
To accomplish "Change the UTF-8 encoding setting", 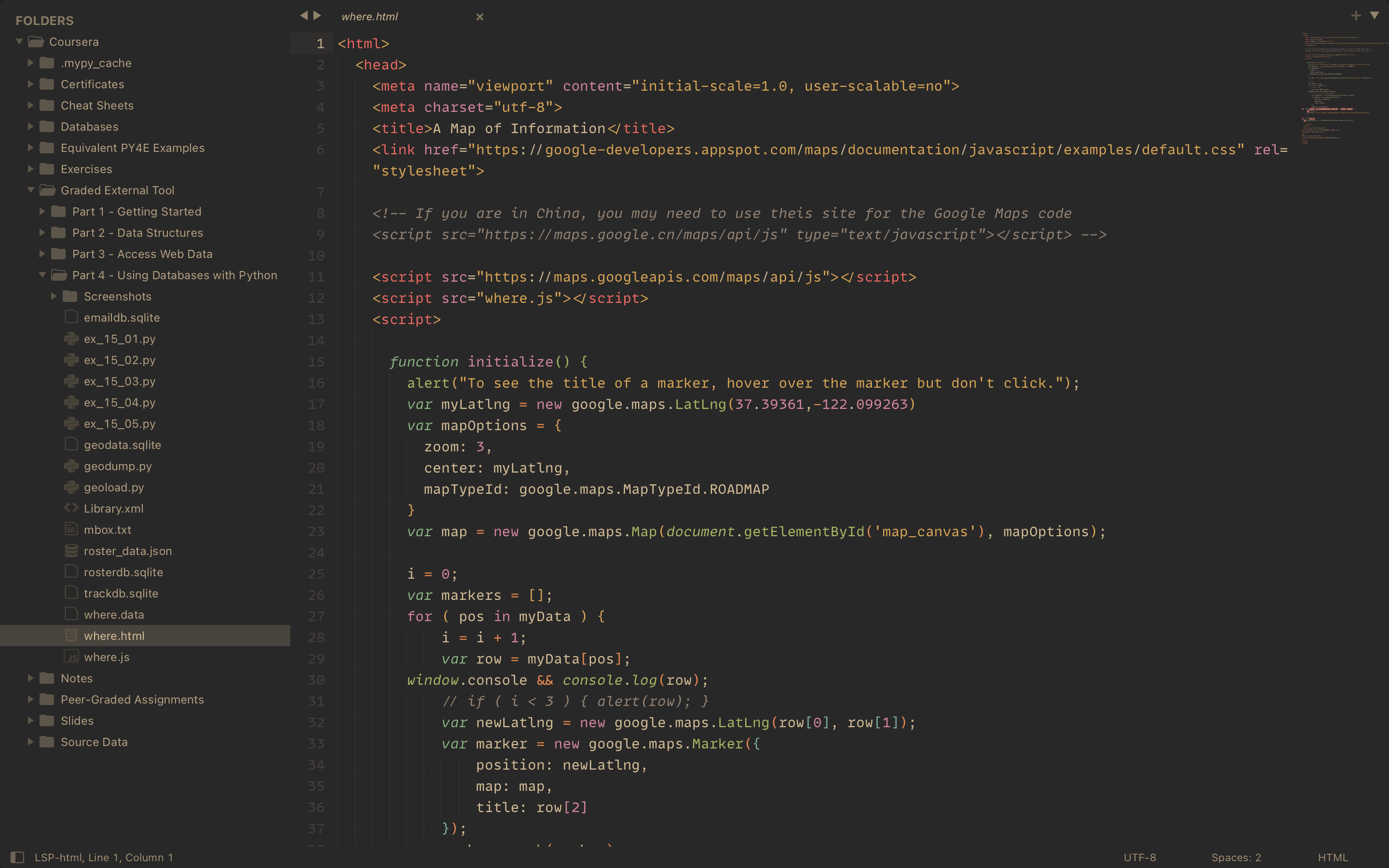I will [1139, 857].
